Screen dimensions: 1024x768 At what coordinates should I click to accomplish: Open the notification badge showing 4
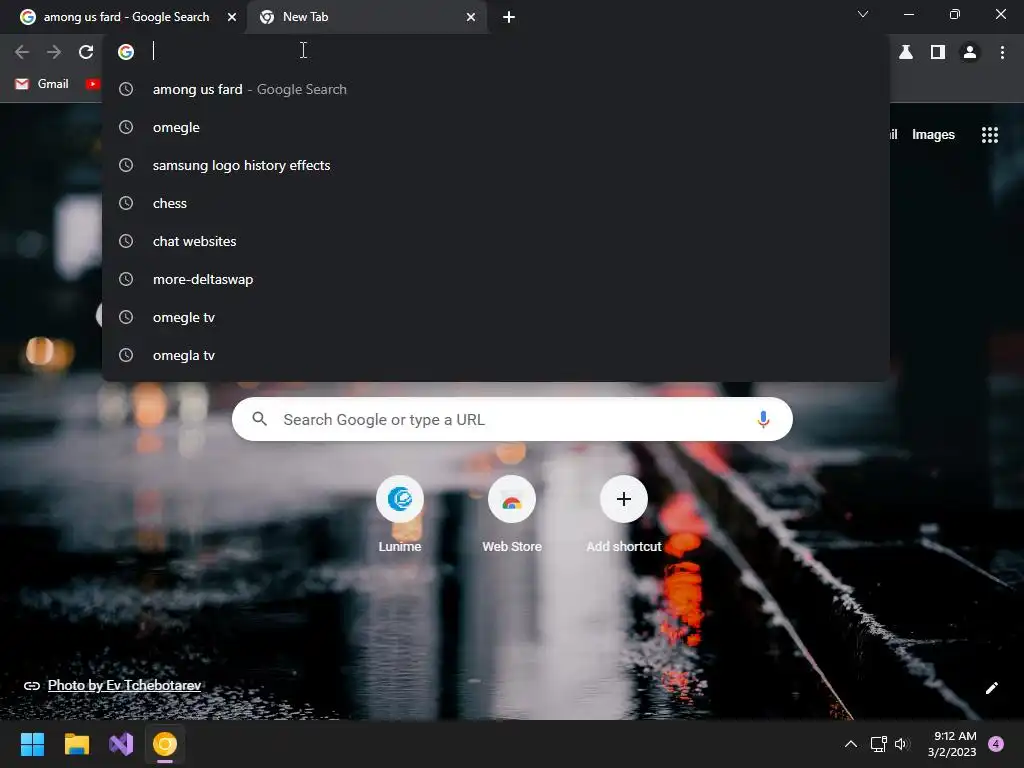click(x=996, y=744)
